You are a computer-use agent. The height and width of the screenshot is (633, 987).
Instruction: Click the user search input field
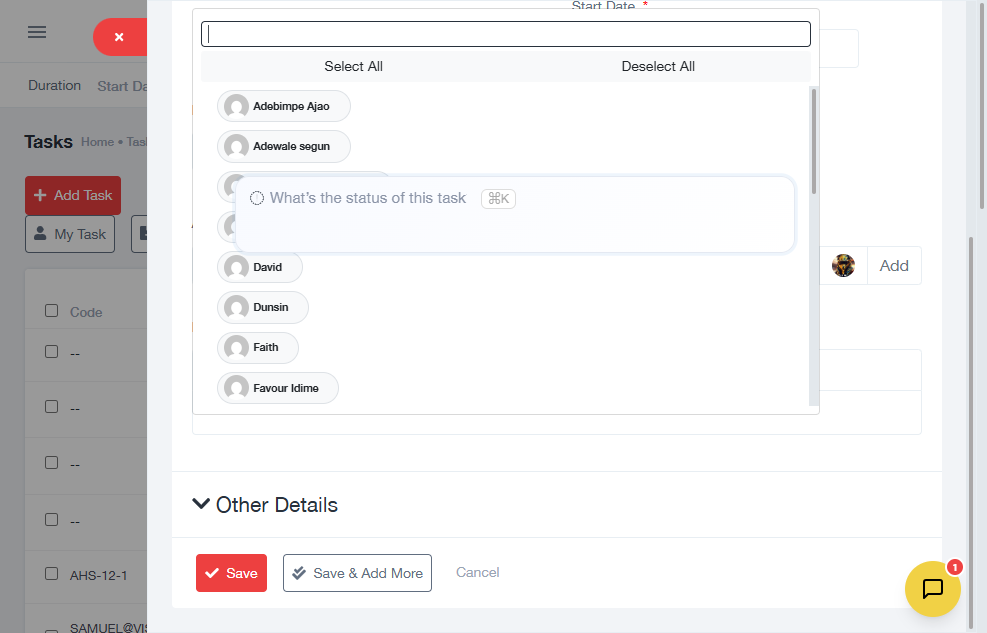click(505, 34)
